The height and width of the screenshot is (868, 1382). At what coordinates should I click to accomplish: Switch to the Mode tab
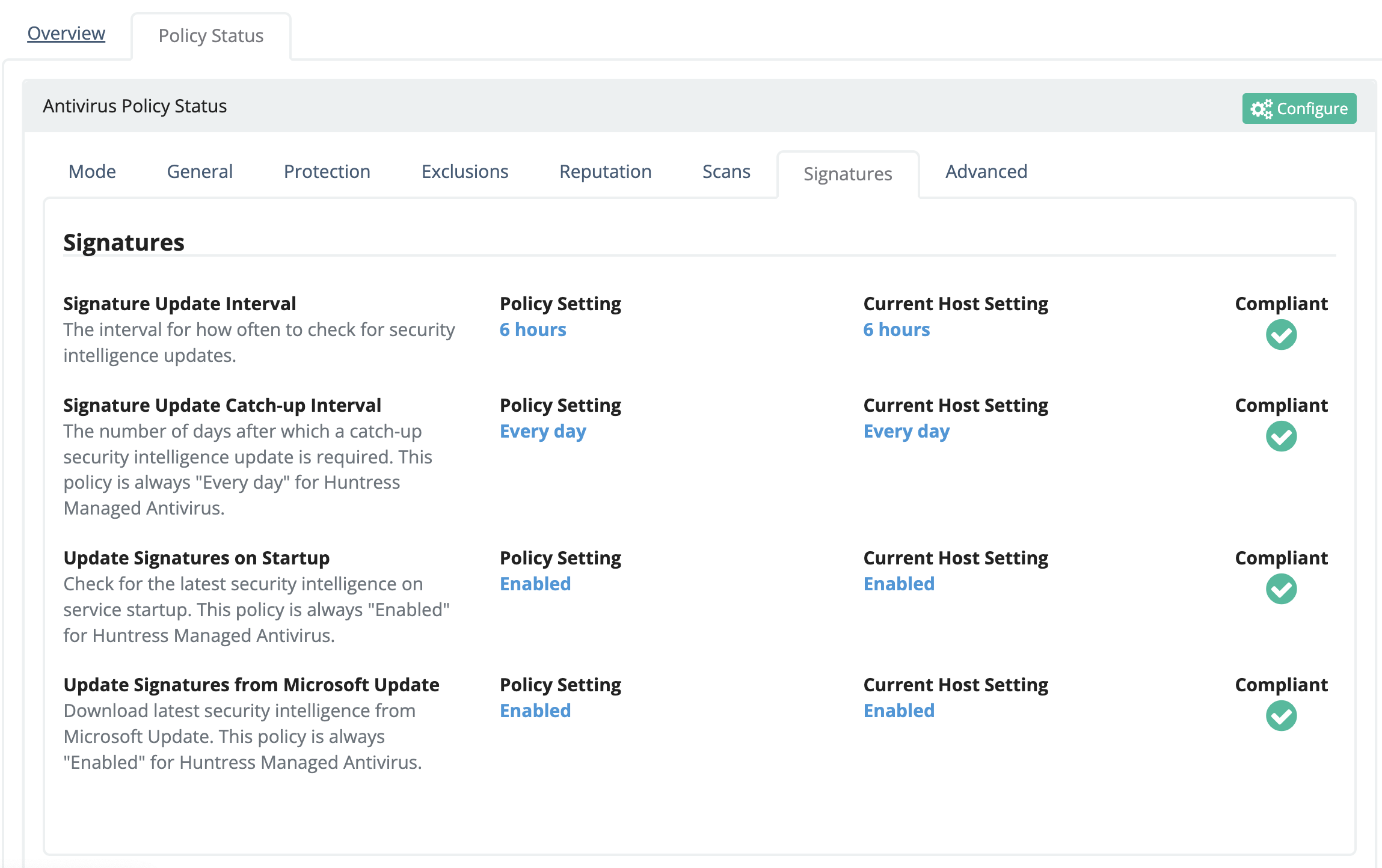coord(92,172)
